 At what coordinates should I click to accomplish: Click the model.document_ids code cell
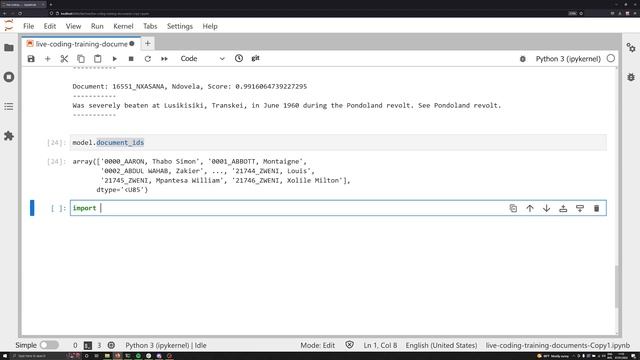click(338, 142)
